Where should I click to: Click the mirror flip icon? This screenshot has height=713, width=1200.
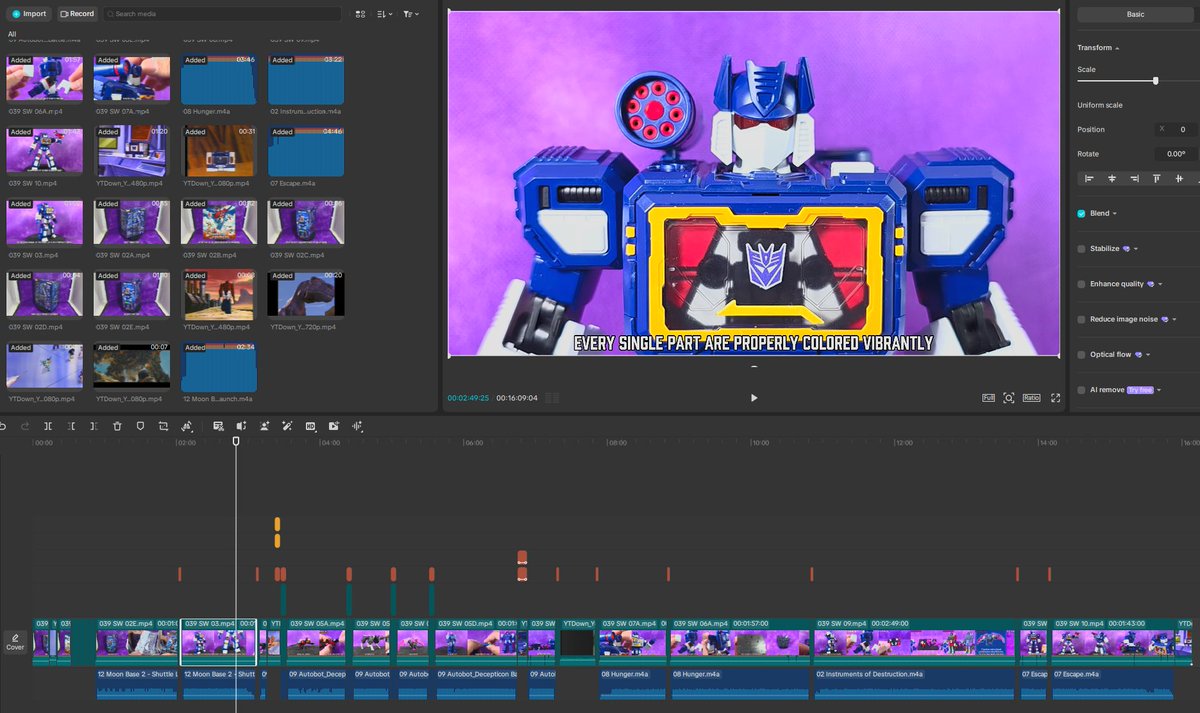tap(241, 426)
